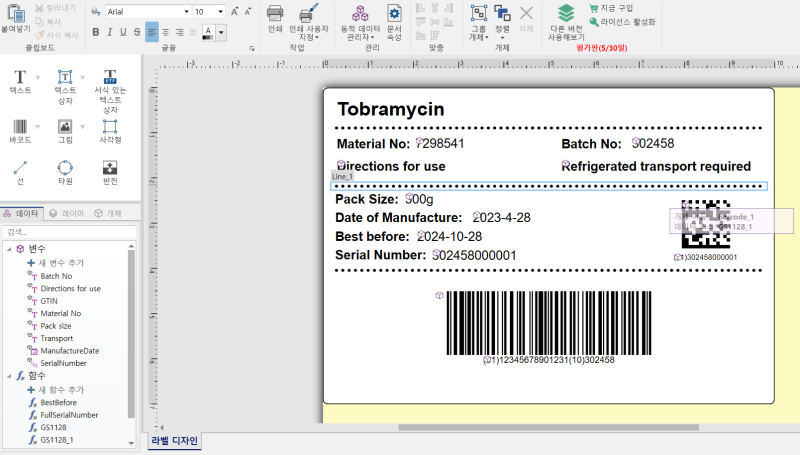800x455 pixels.
Task: Select the Line (선) tool
Action: 20,172
